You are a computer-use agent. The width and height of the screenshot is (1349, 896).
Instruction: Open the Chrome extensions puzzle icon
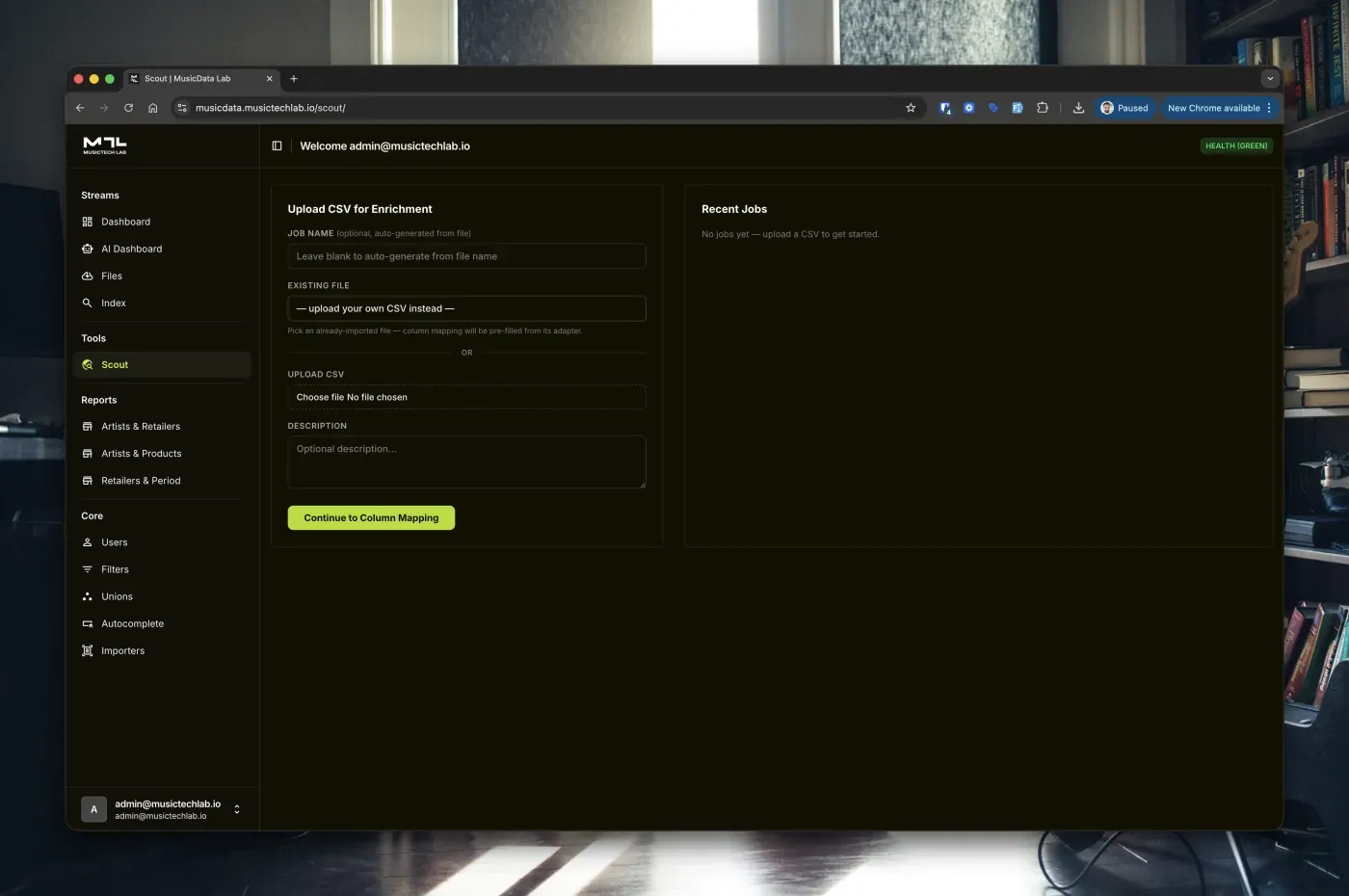[1043, 108]
